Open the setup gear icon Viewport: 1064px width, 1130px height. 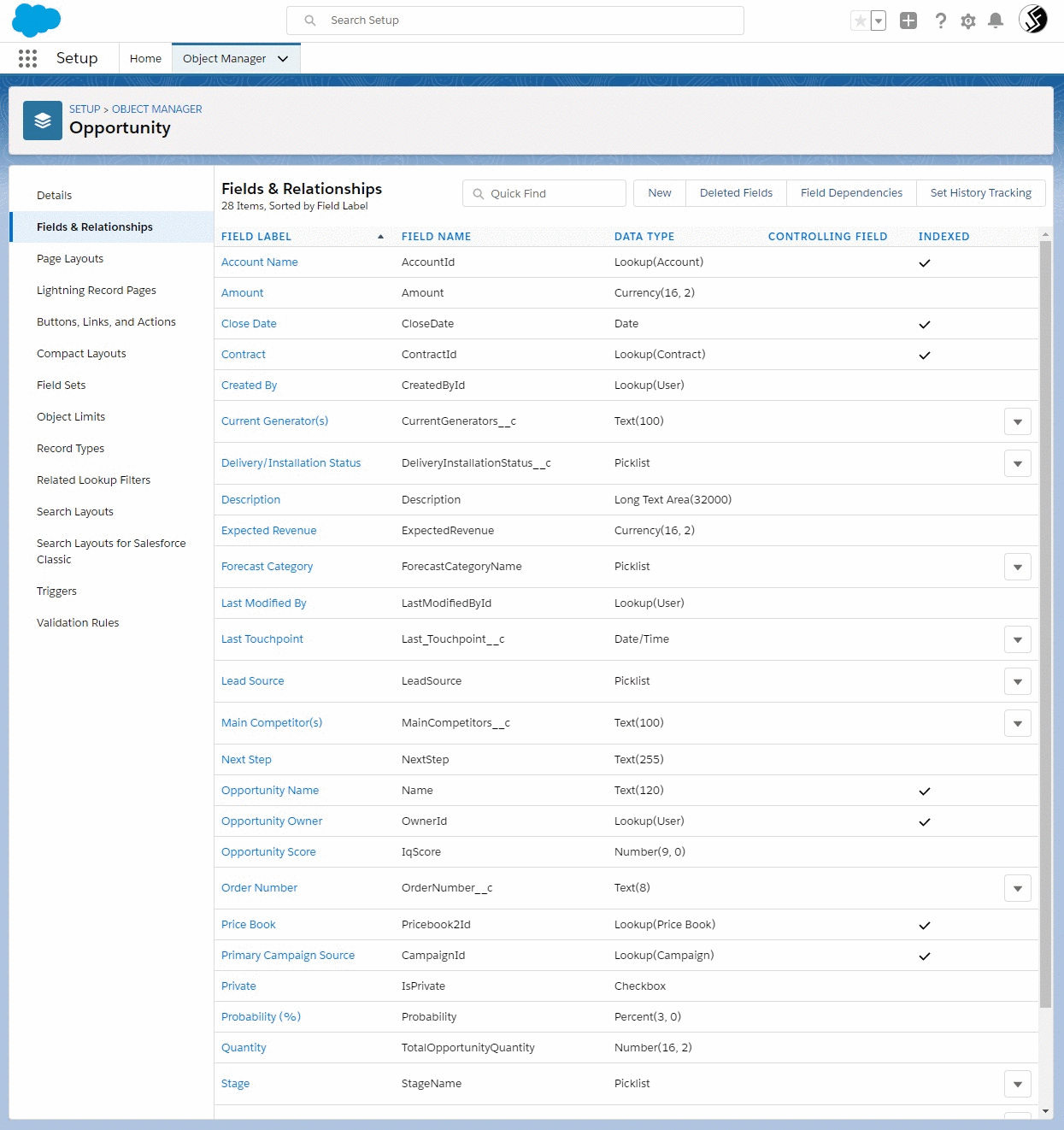968,21
